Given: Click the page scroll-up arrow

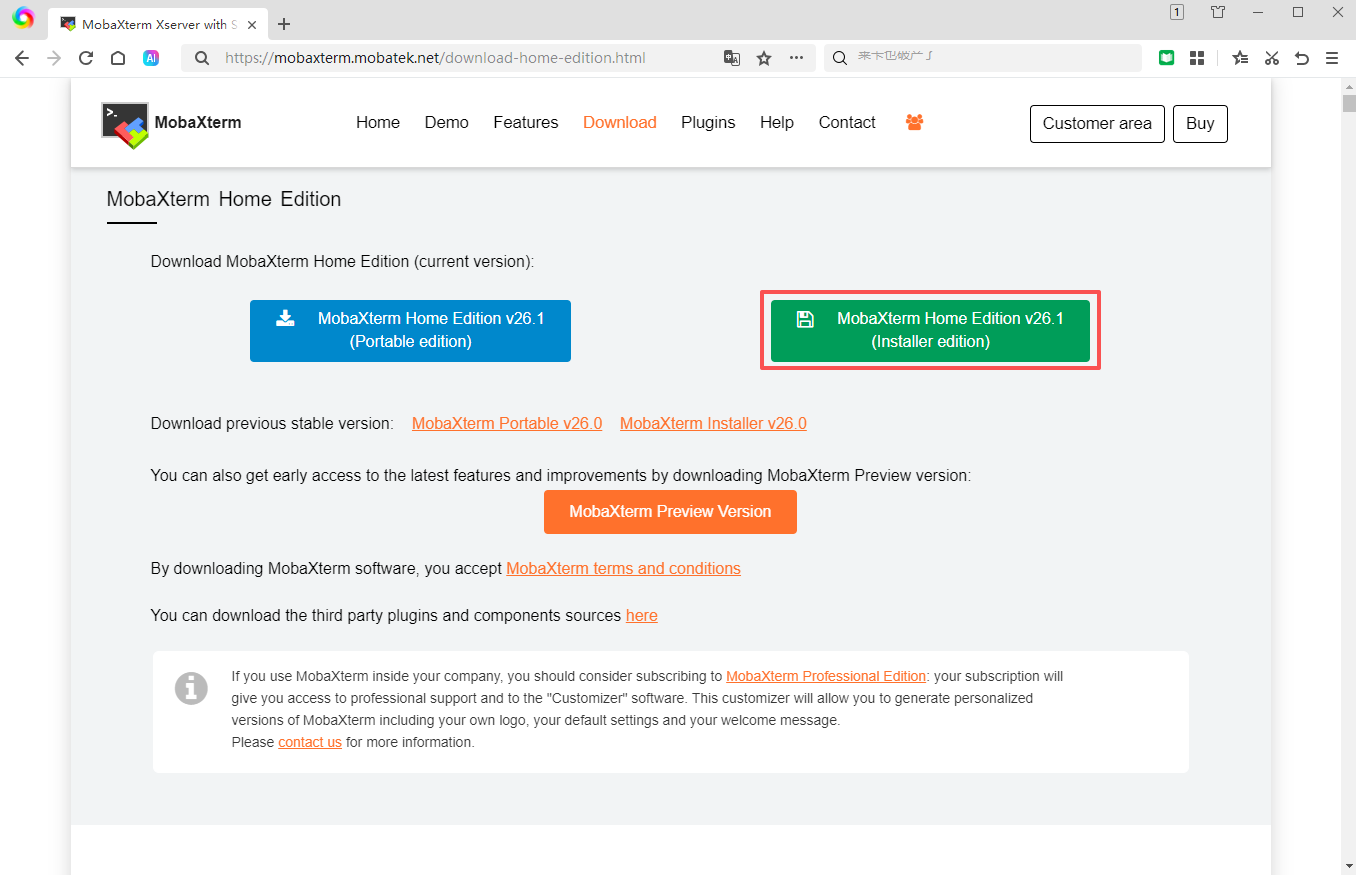Looking at the screenshot, I should click(x=1348, y=86).
